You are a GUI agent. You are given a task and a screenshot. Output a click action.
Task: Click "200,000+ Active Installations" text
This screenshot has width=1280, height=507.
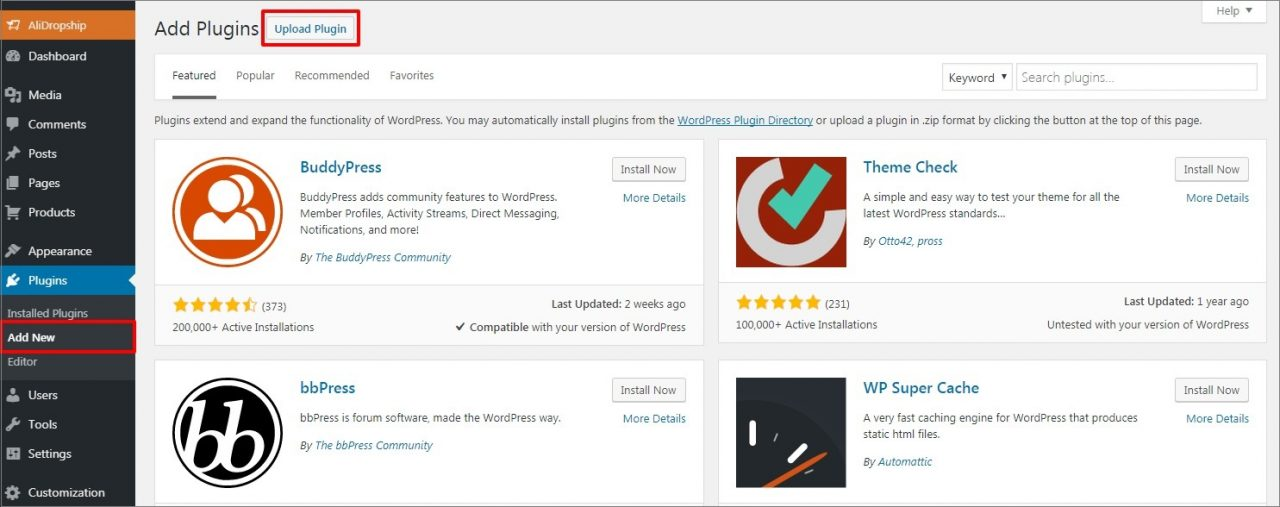tap(243, 327)
